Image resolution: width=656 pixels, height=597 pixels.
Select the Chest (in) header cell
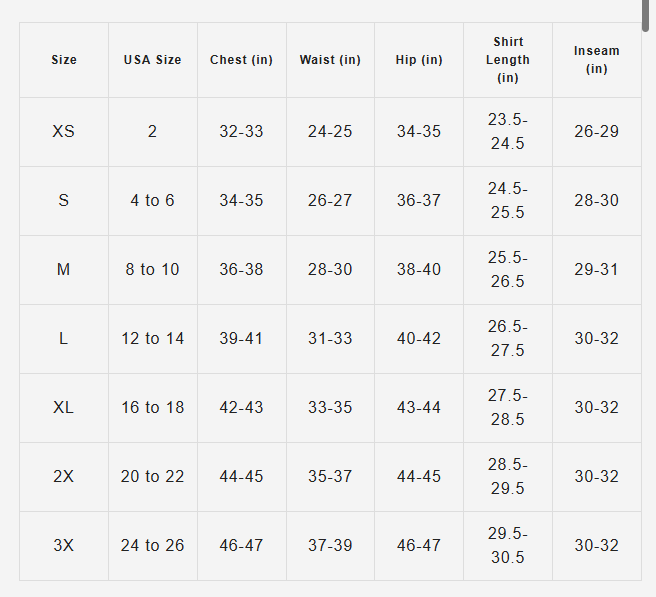(241, 60)
